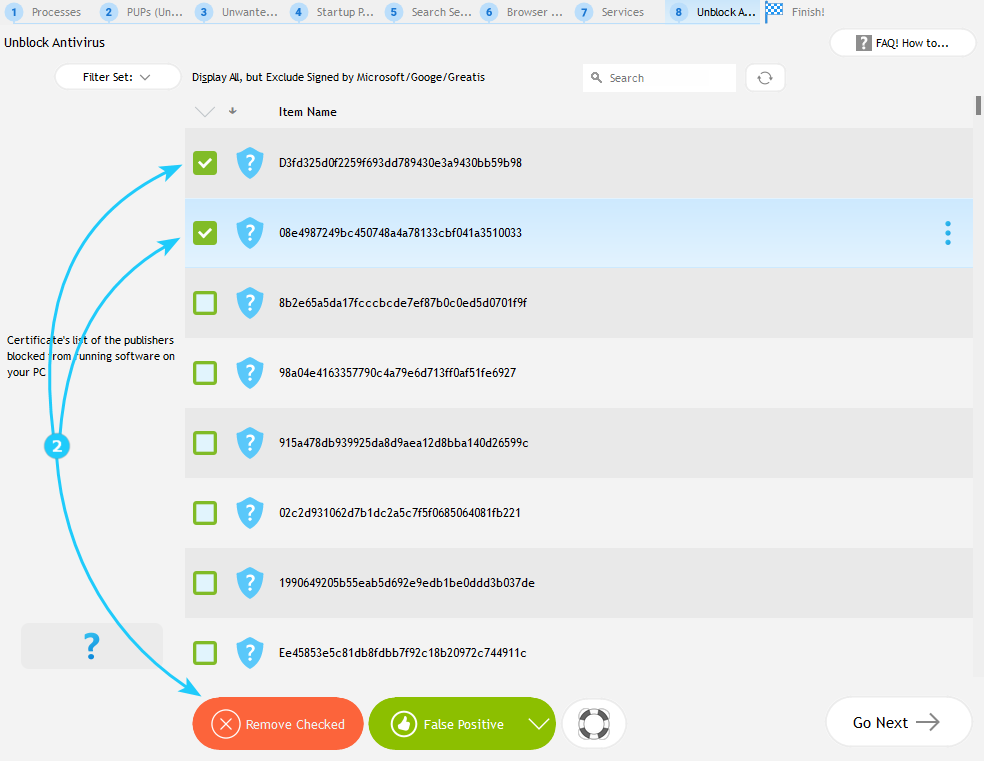The height and width of the screenshot is (761, 984).
Task: Uncheck the D3fd325d0f2259f certificate checkbox
Action: tap(205, 163)
